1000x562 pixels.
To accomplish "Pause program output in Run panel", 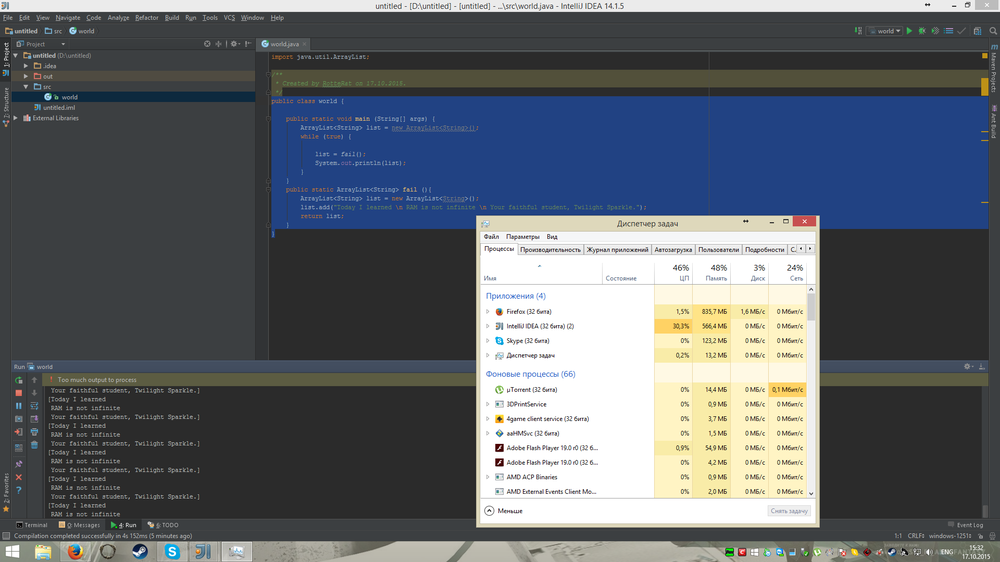I will 18,406.
